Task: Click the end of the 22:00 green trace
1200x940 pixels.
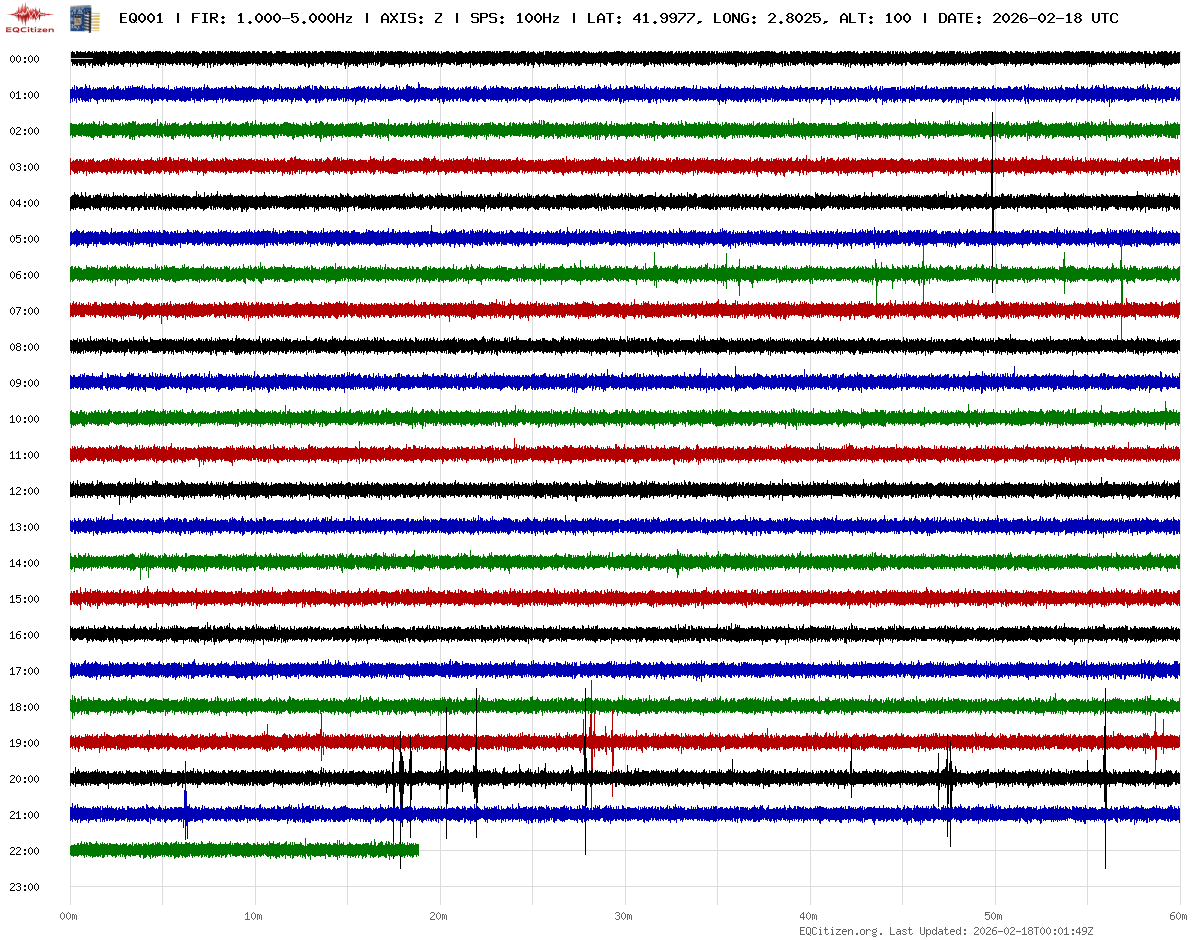Action: tap(417, 850)
